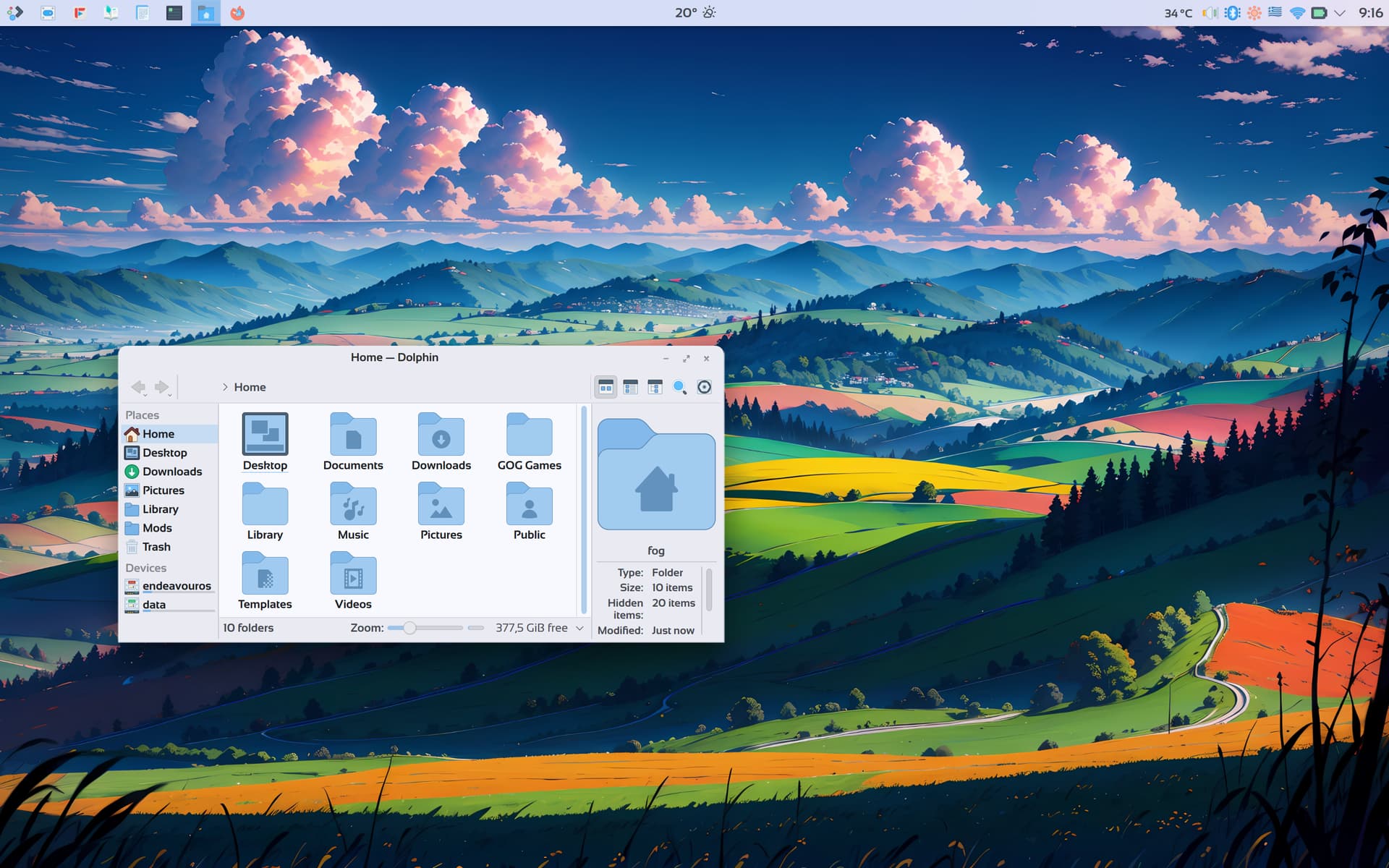Viewport: 1389px width, 868px height.
Task: Go forward with the right arrow
Action: coord(163,387)
